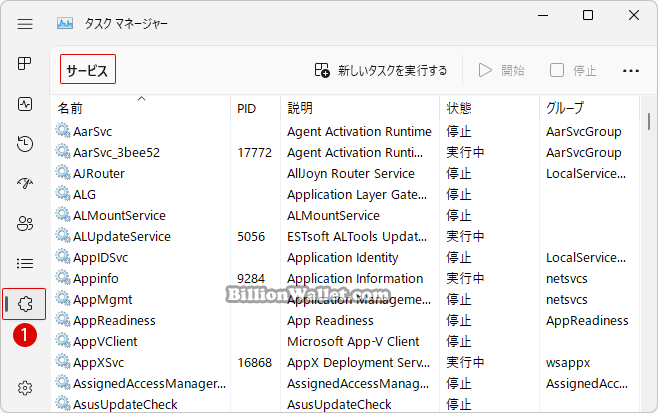Sort by the 状態 column header
The height and width of the screenshot is (413, 658).
click(489, 108)
